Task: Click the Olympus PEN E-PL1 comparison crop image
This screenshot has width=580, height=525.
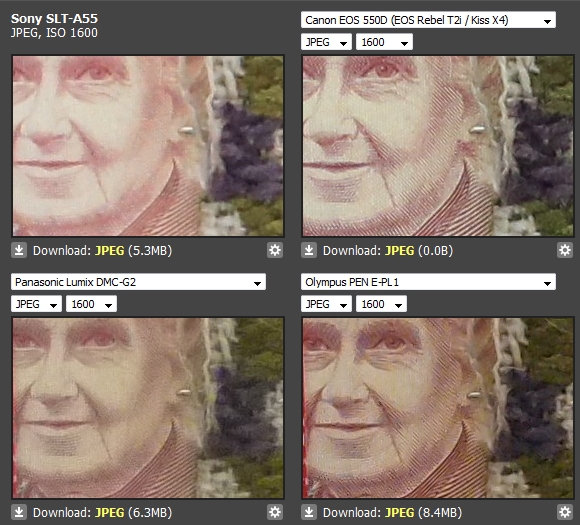Action: tap(438, 408)
